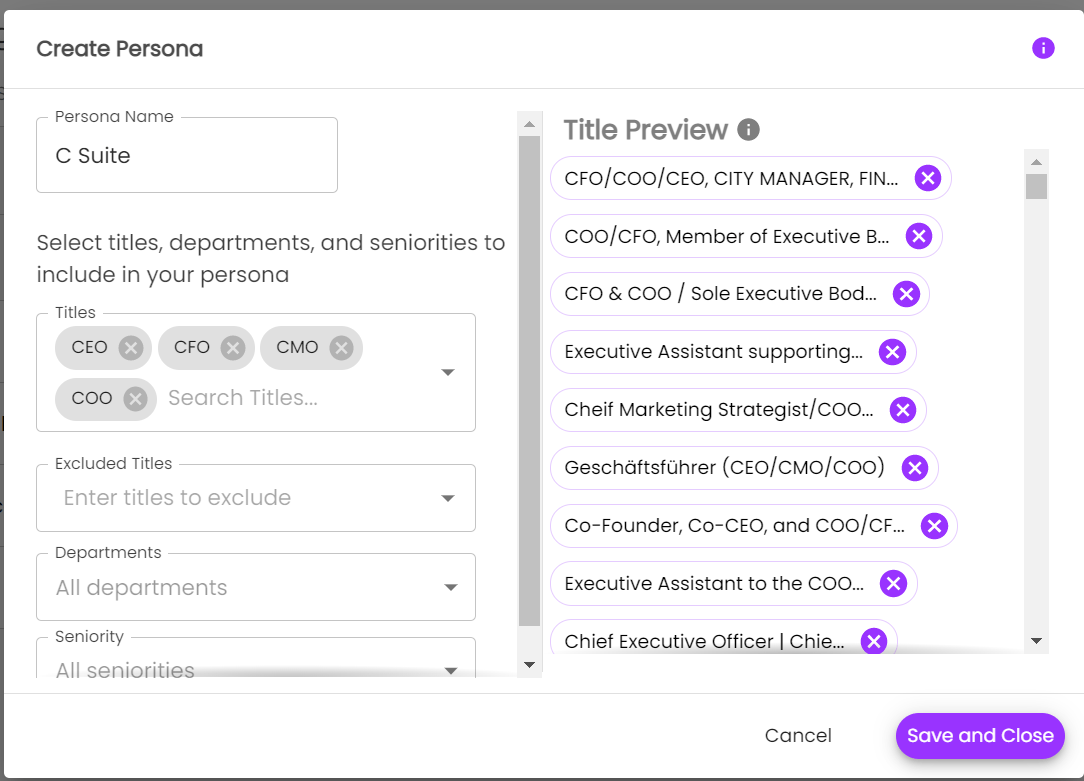Remove the CMO title chip
The width and height of the screenshot is (1084, 781).
coord(341,348)
